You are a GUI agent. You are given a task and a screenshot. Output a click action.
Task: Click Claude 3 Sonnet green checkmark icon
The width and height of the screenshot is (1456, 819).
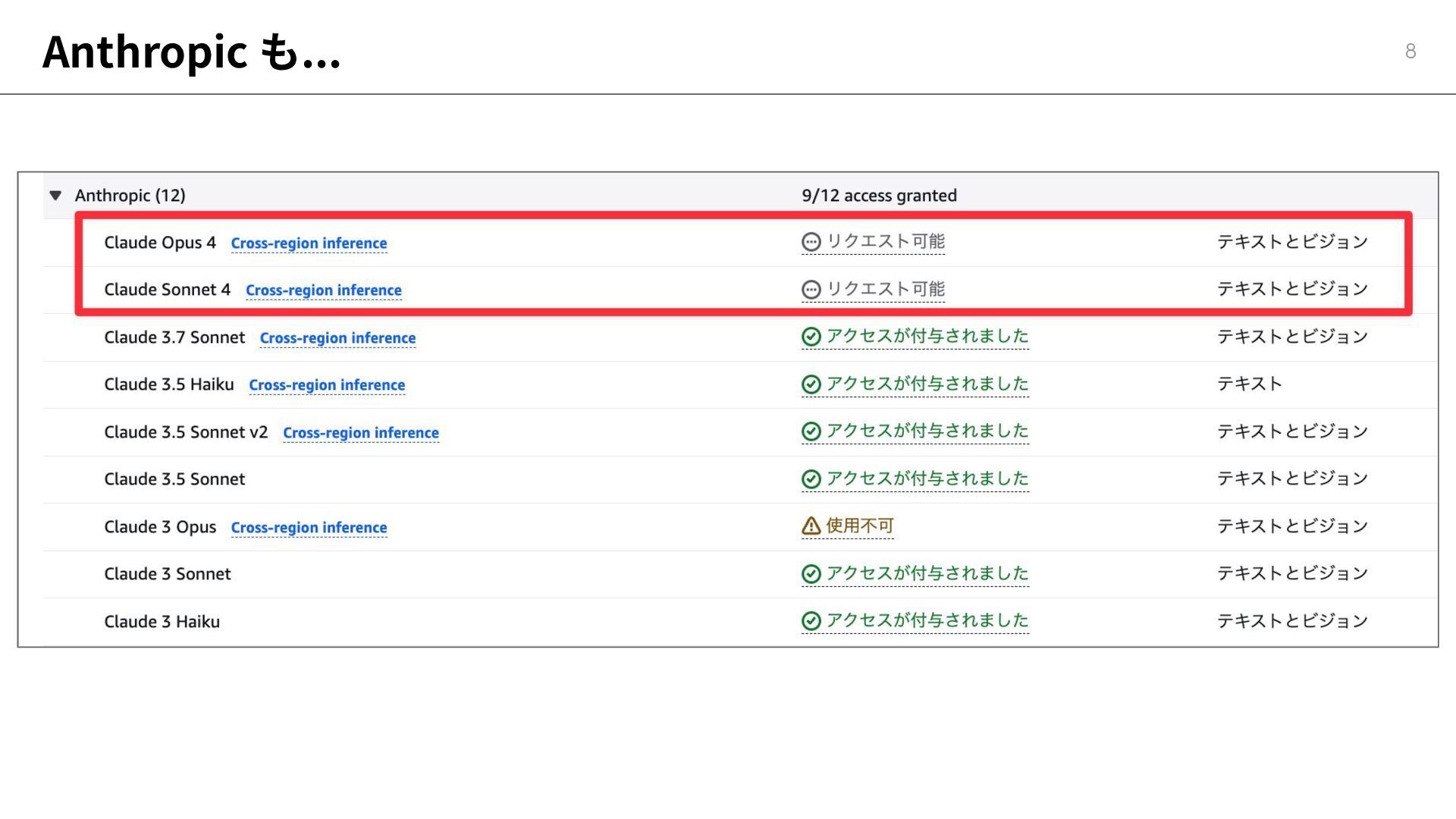click(811, 574)
